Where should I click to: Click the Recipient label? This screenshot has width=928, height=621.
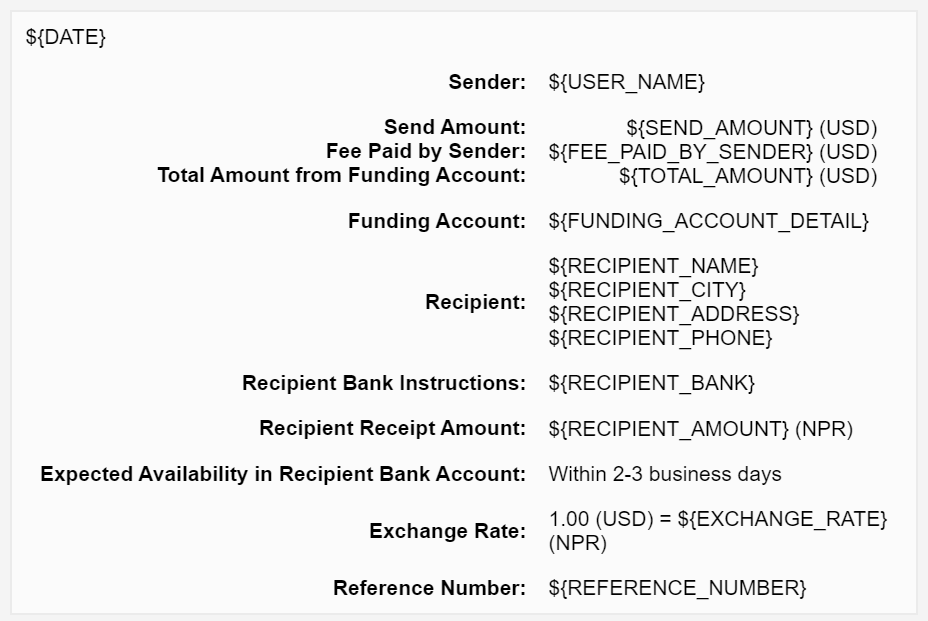coord(475,302)
